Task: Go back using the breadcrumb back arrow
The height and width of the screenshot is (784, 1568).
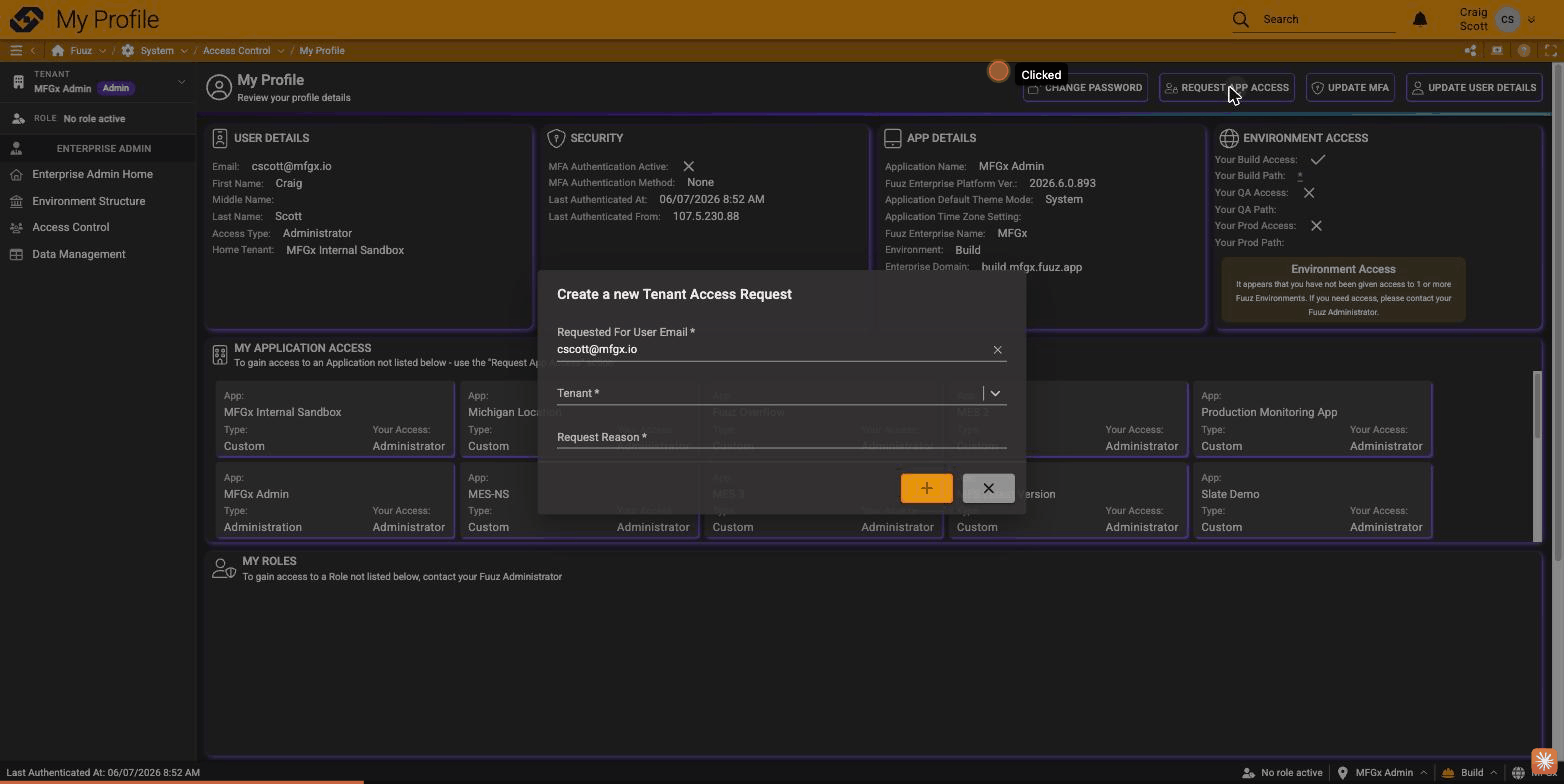Action: pos(33,50)
